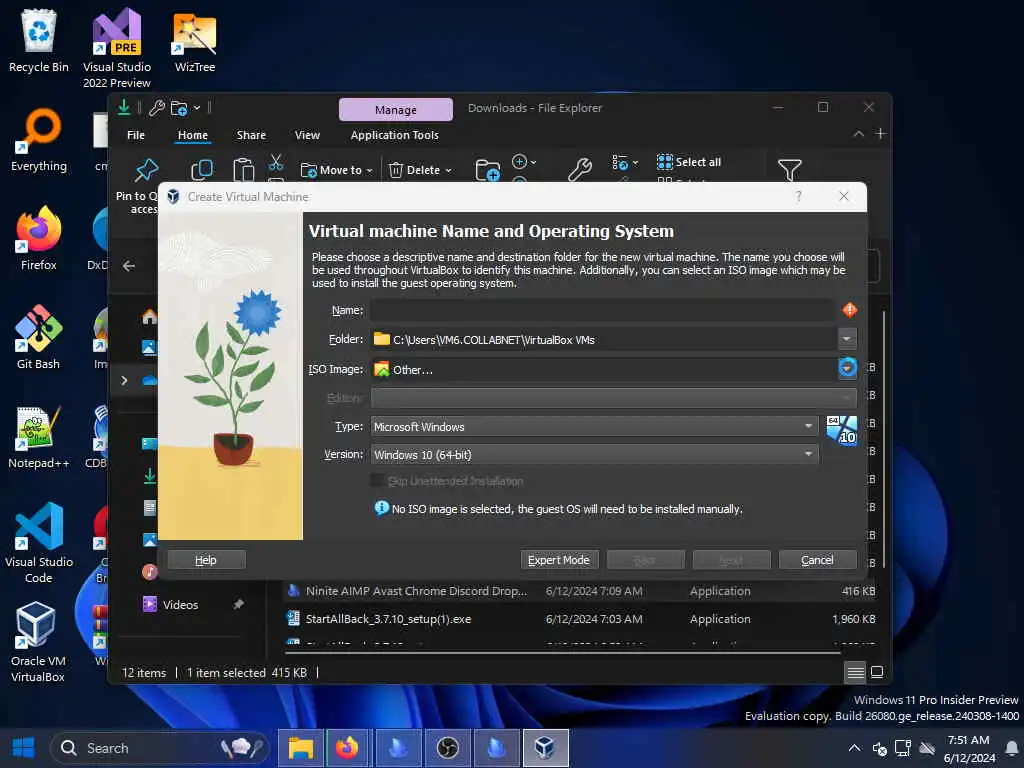Click the file list horizontal scrollbar
This screenshot has height=768, width=1024.
tap(562, 651)
